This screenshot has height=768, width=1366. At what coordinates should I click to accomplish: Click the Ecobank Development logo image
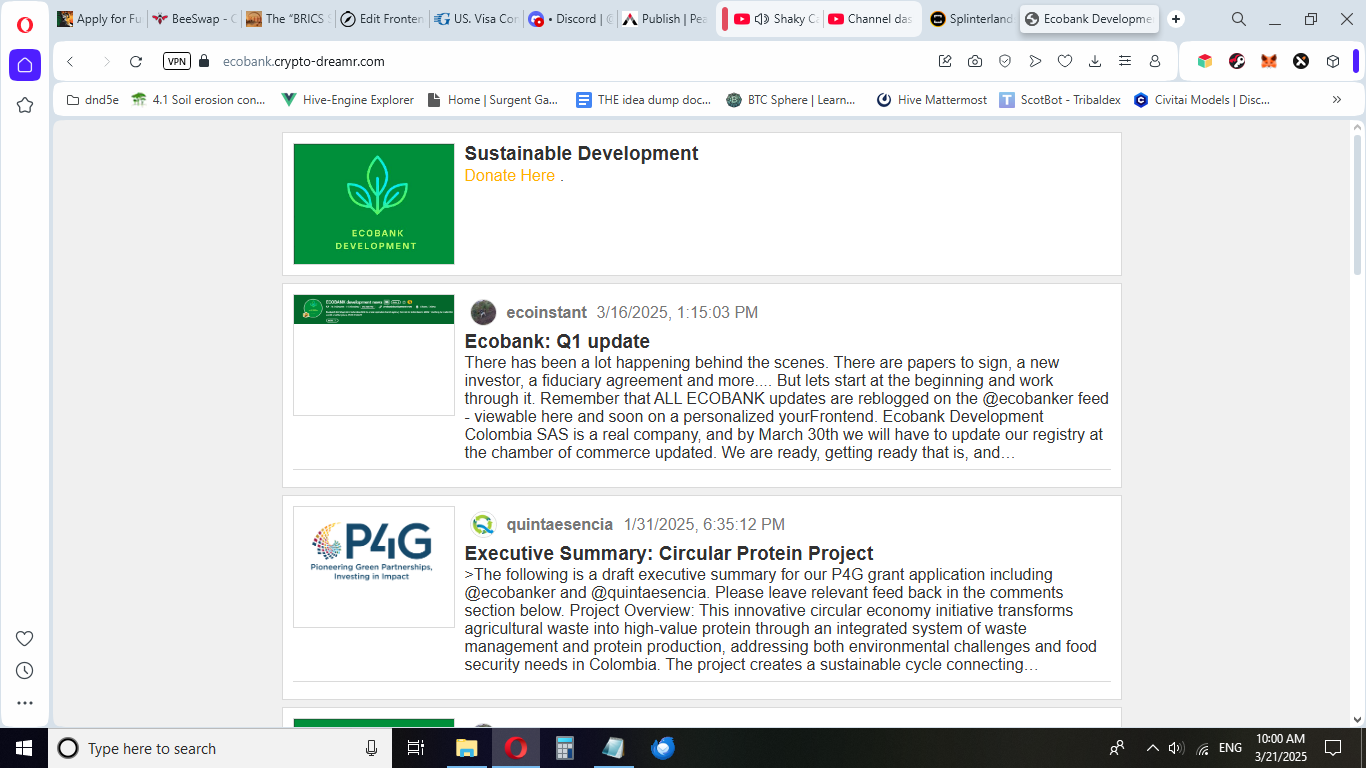click(374, 204)
